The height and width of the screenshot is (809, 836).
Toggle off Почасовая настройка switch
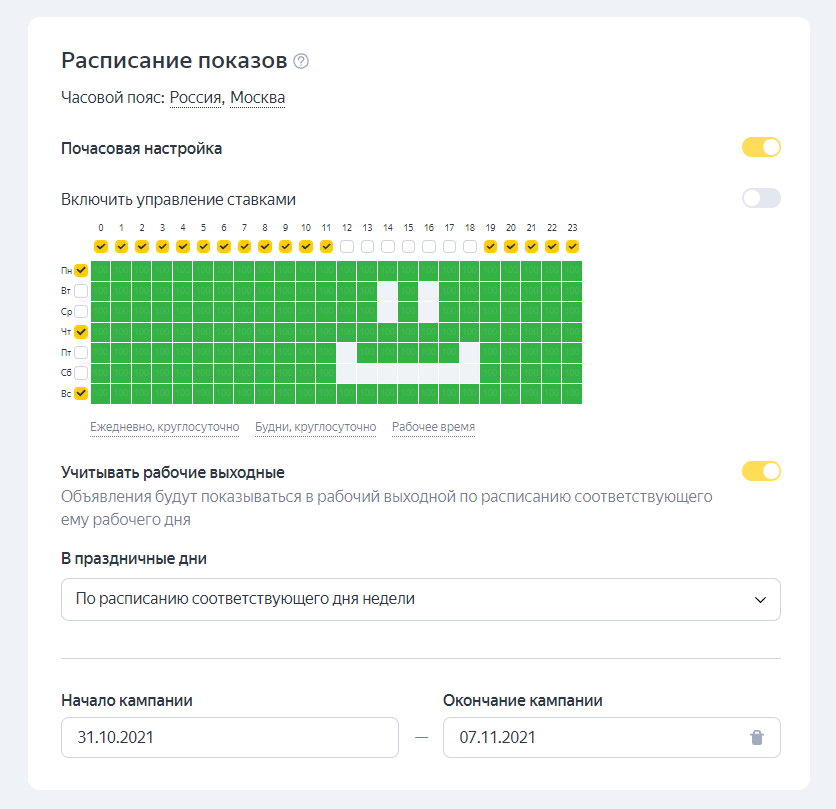[x=760, y=148]
